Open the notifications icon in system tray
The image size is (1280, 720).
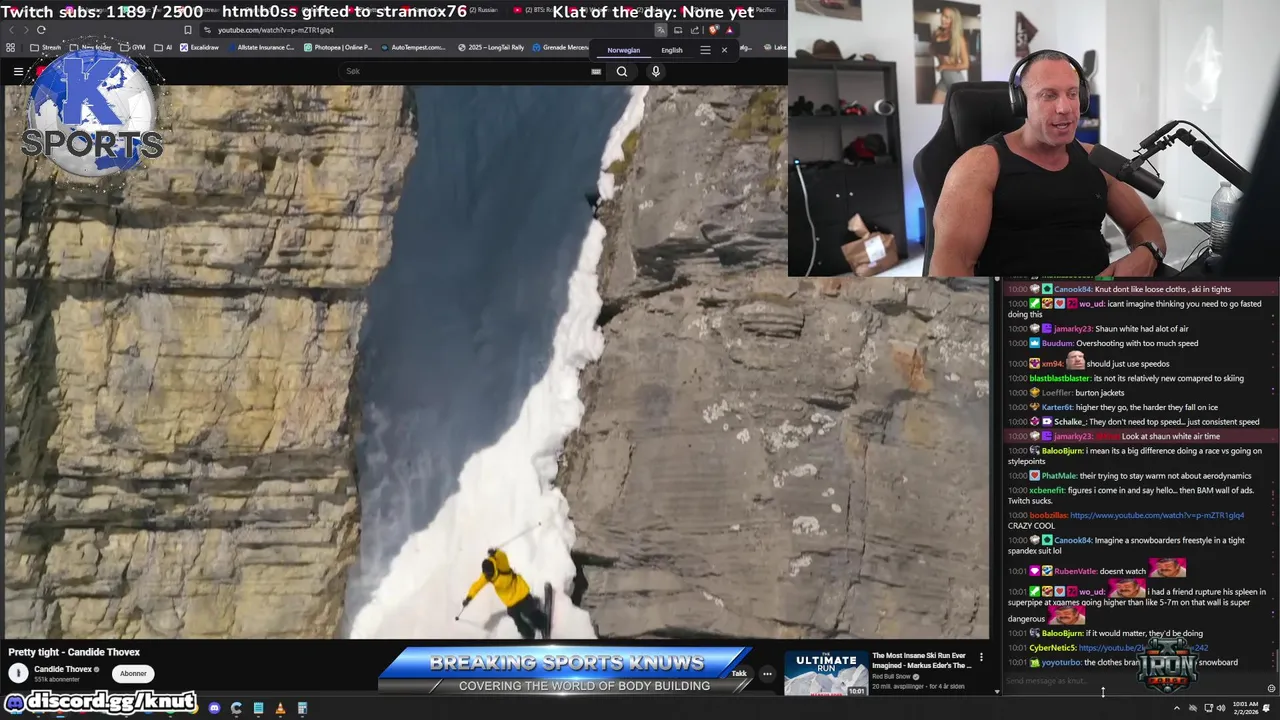pyautogui.click(x=1267, y=708)
